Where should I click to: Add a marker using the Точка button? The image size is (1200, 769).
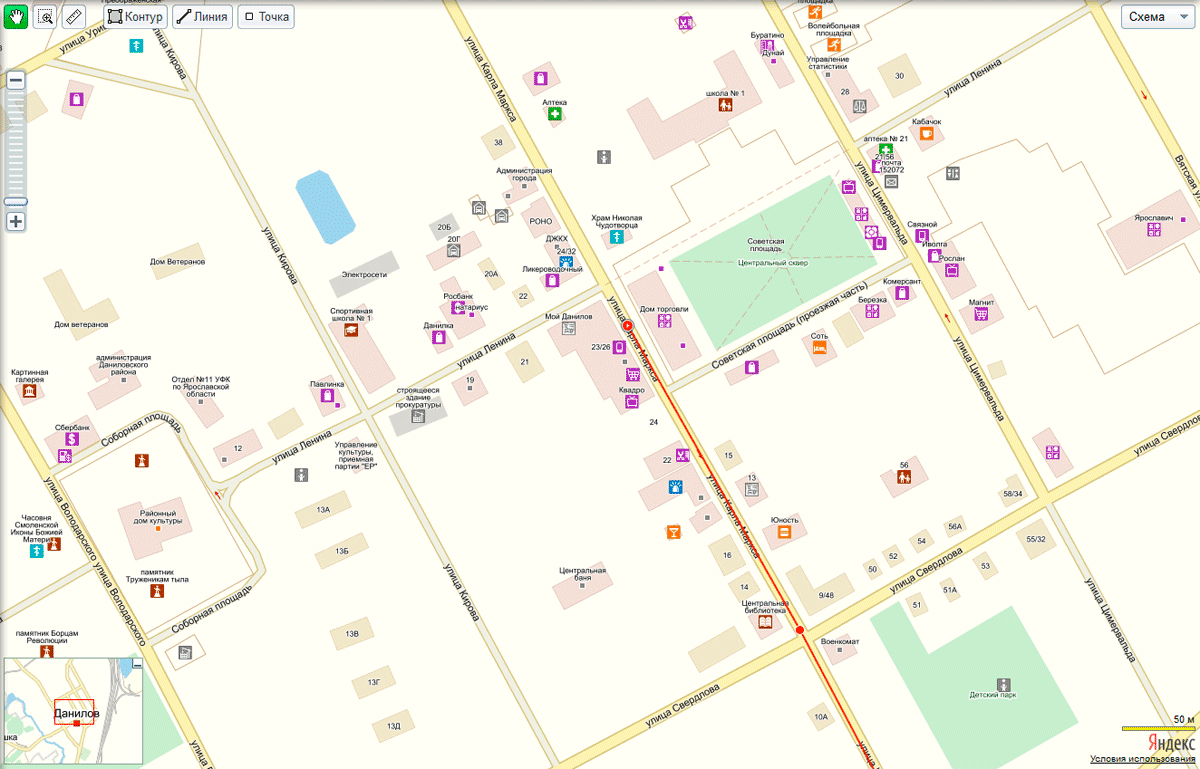(x=265, y=17)
